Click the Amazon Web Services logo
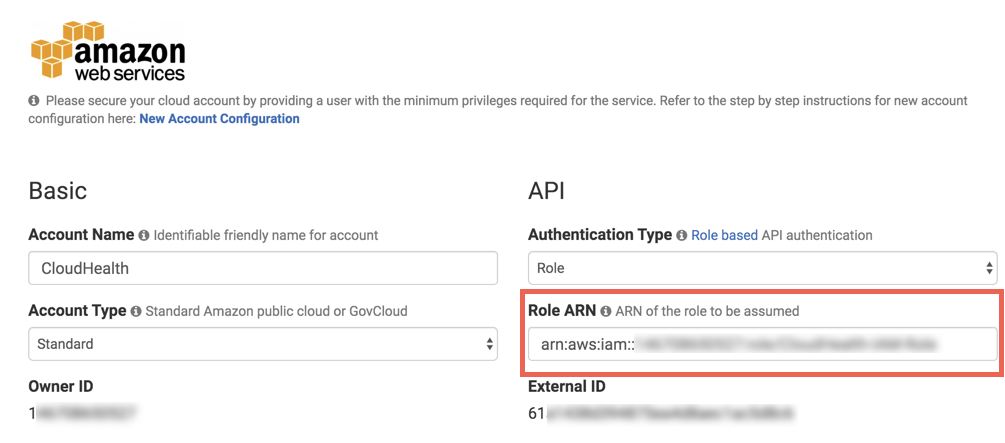The width and height of the screenshot is (1005, 443). coord(108,50)
